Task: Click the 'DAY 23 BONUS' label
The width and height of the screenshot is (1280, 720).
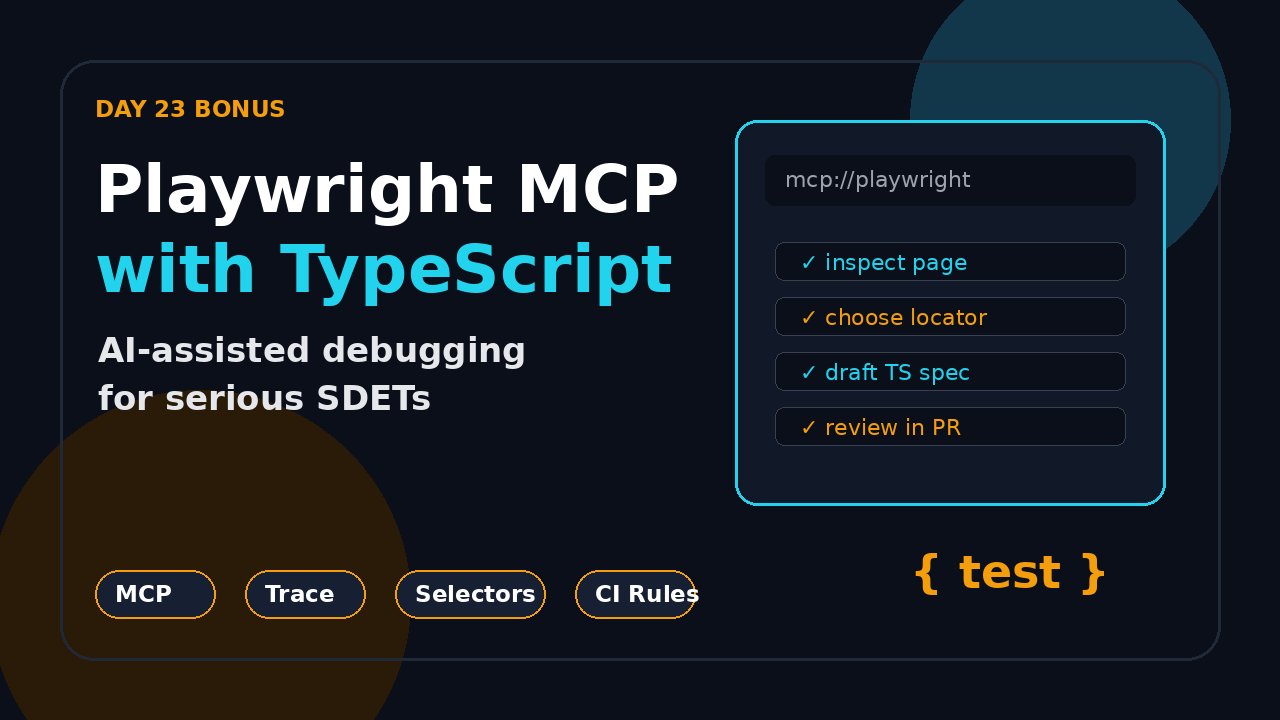Action: pos(190,110)
